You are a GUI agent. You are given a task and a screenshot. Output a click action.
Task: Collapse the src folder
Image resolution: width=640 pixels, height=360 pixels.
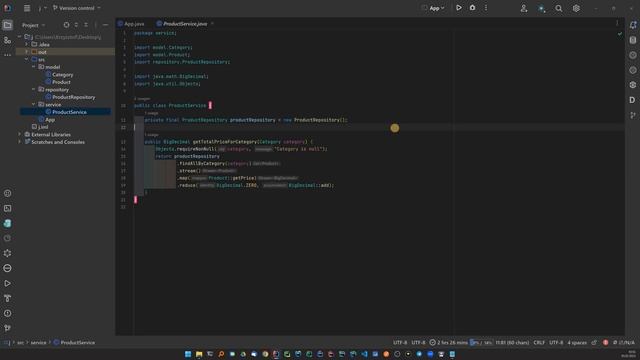pos(27,59)
